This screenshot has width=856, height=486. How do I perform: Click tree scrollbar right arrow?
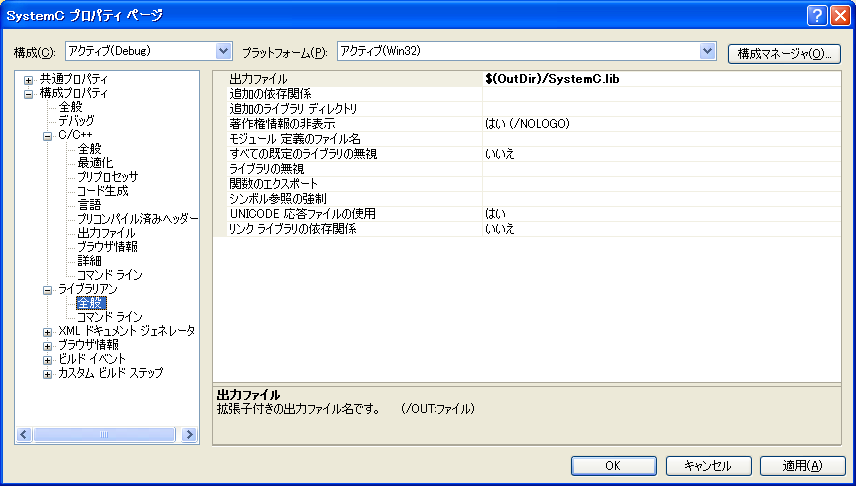(x=189, y=435)
